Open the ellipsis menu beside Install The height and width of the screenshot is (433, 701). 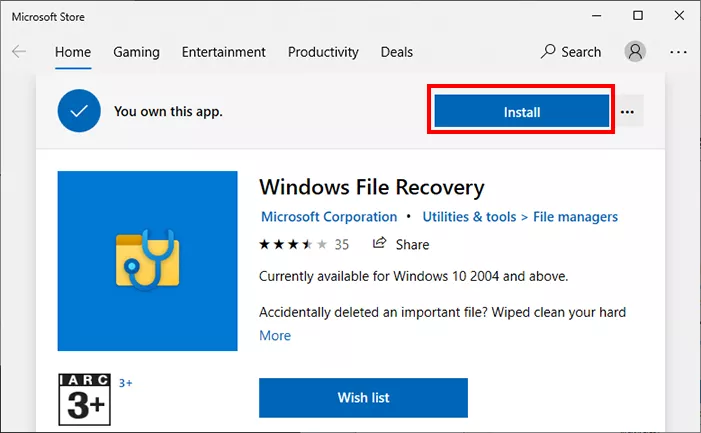click(x=627, y=112)
